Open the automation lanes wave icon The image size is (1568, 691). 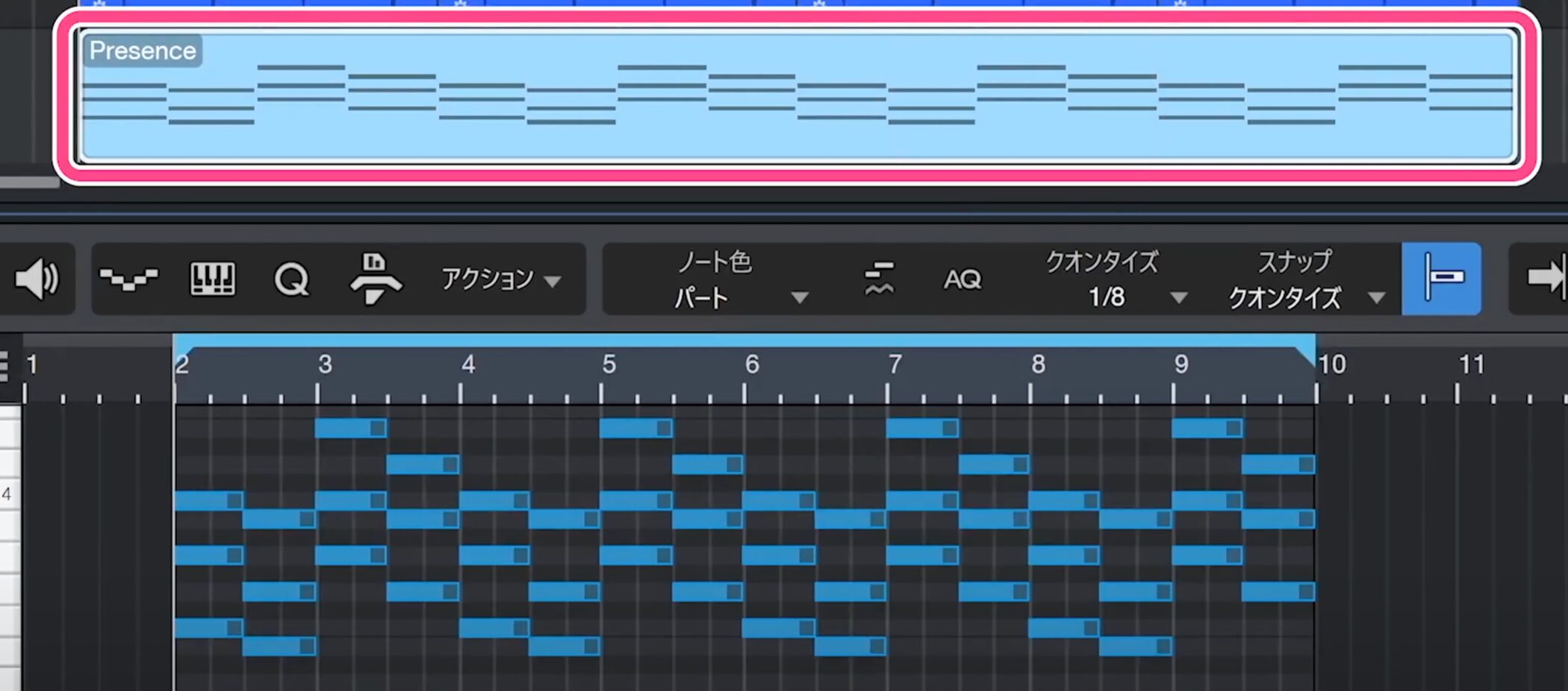(128, 279)
